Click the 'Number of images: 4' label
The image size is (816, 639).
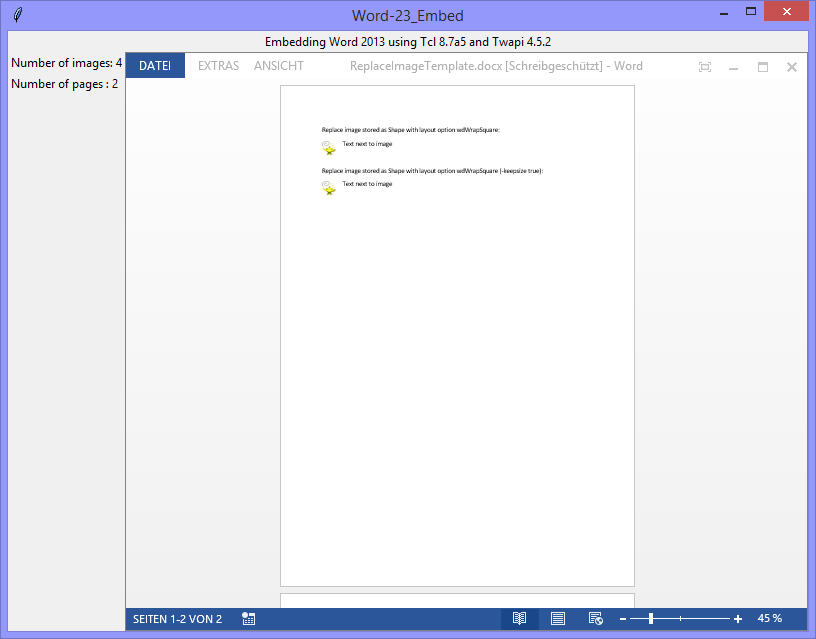(66, 63)
